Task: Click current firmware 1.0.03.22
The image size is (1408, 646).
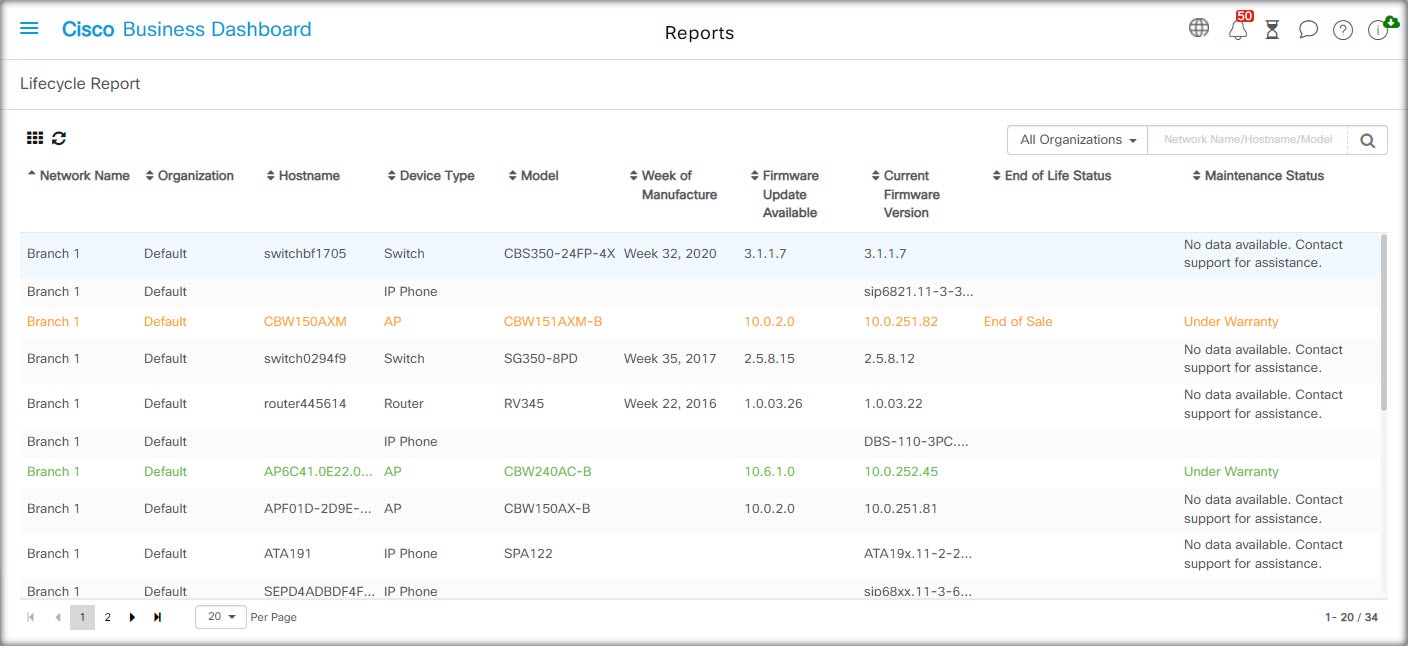Action: coord(893,404)
